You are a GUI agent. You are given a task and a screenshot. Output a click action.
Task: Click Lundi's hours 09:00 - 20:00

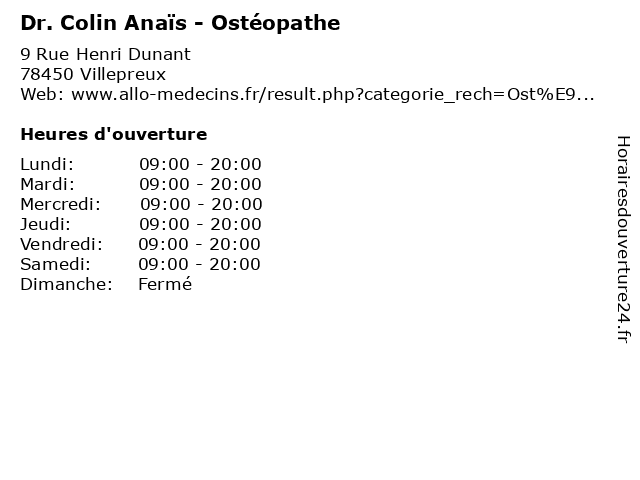pos(200,164)
